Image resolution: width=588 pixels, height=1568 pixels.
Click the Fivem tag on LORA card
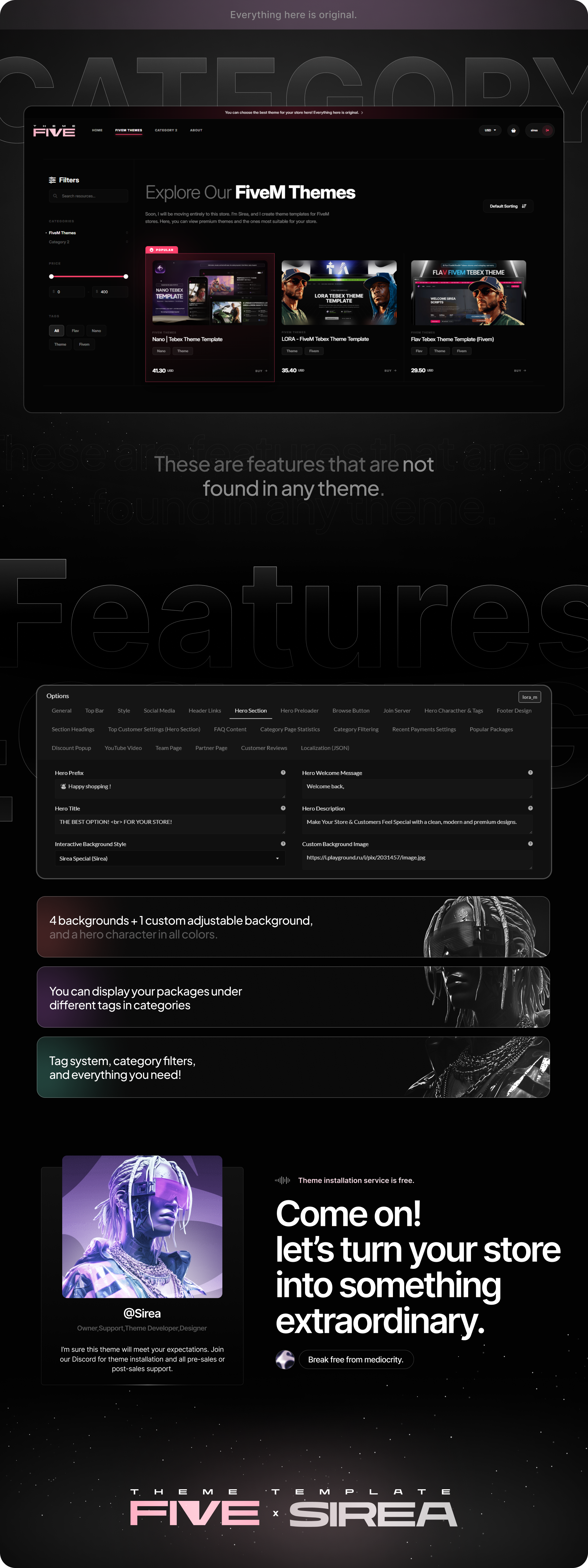point(314,351)
